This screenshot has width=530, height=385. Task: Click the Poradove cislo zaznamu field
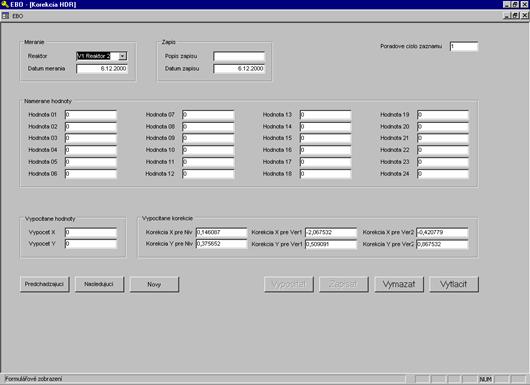click(x=464, y=46)
